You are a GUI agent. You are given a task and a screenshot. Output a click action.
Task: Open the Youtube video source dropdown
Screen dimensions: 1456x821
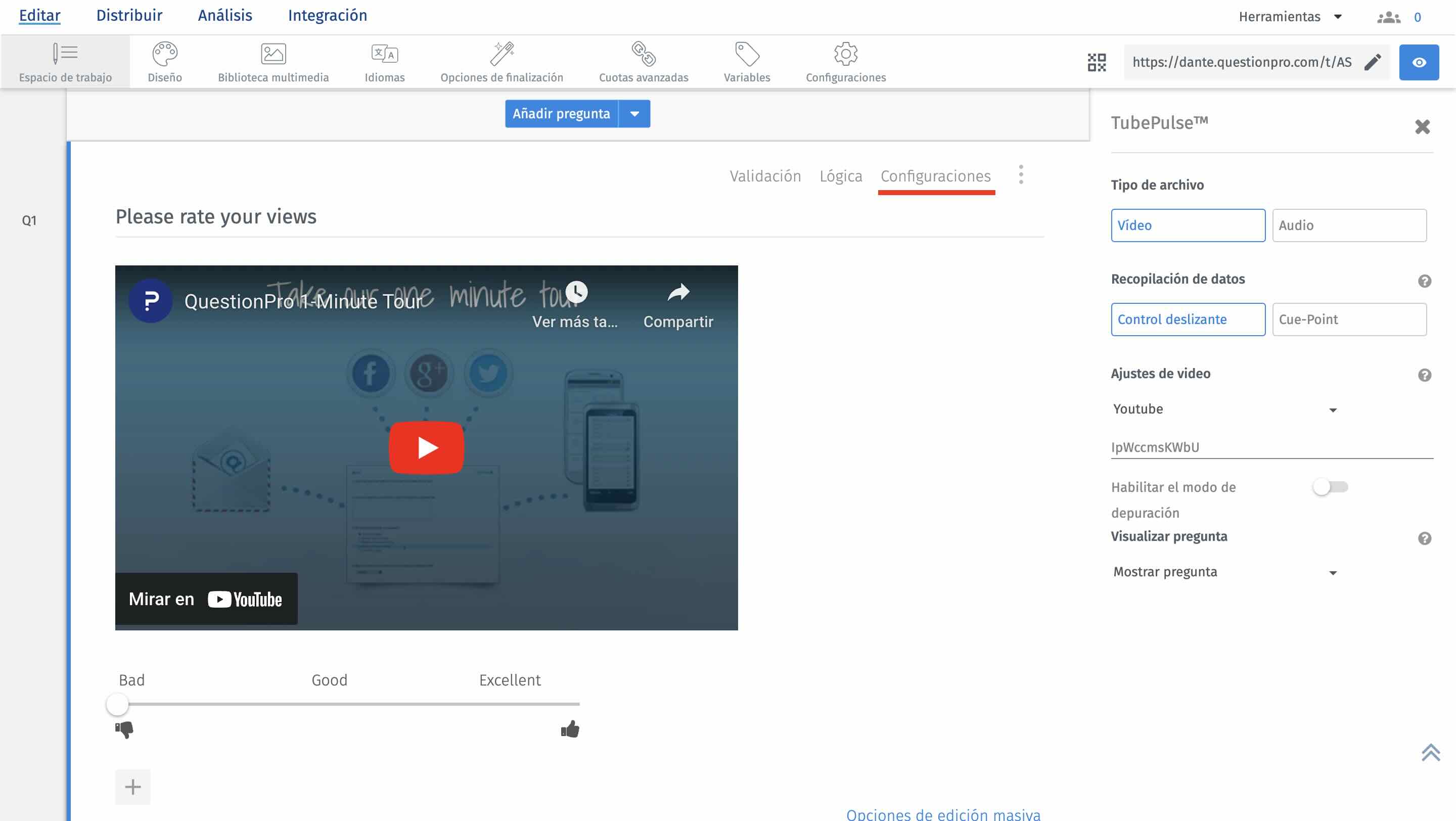(1224, 409)
